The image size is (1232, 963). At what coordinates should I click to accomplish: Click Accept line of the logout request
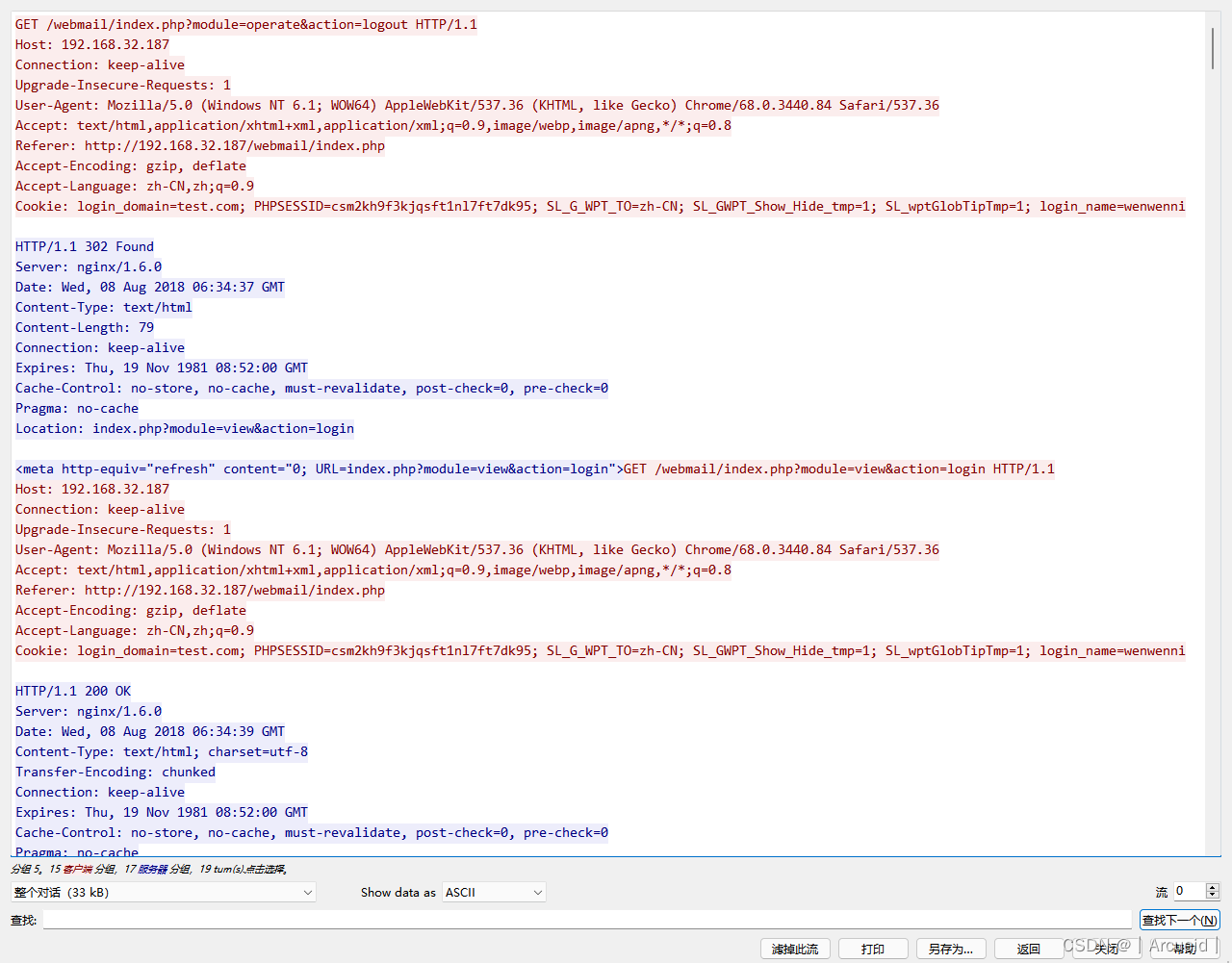point(373,125)
